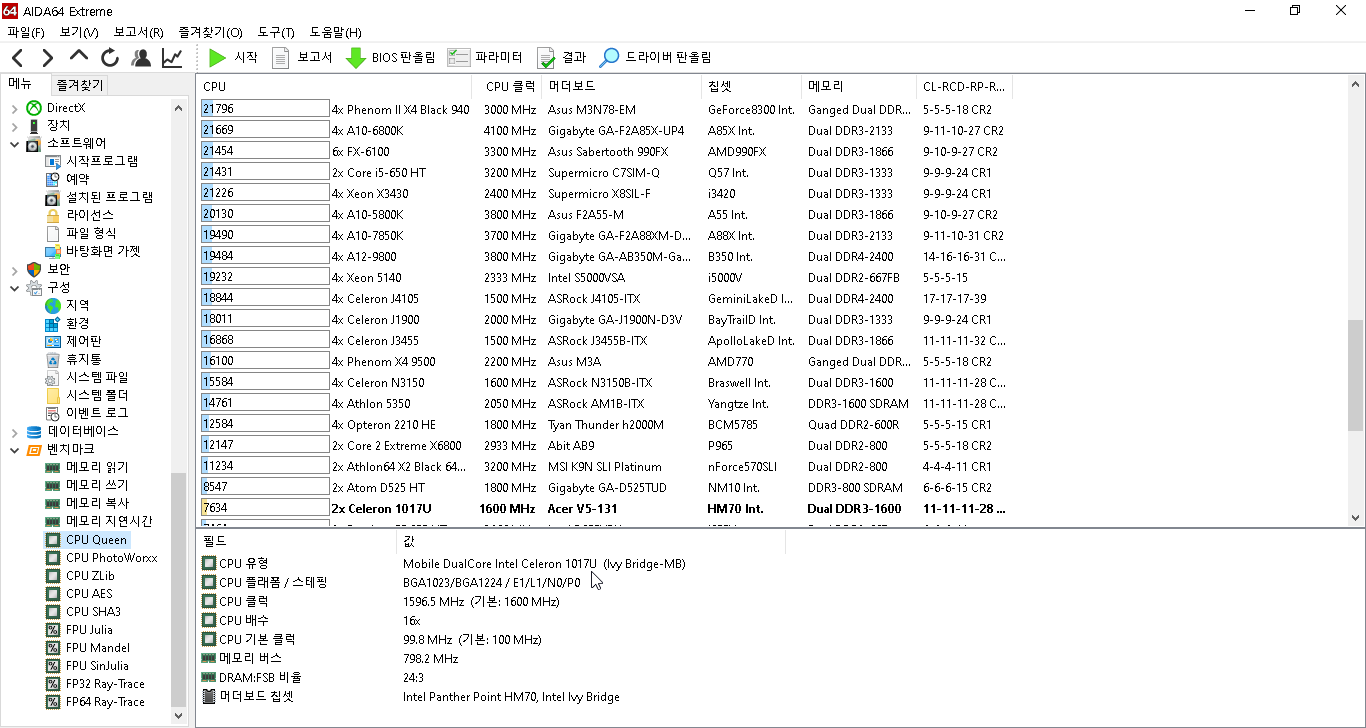Image resolution: width=1366 pixels, height=728 pixels.
Task: Select the 메모리 지연시간 benchmark
Action: point(109,521)
